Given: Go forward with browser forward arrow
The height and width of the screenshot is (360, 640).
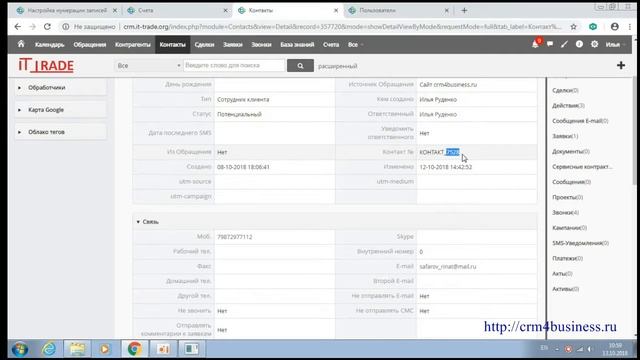Looking at the screenshot, I should pyautogui.click(x=33, y=27).
